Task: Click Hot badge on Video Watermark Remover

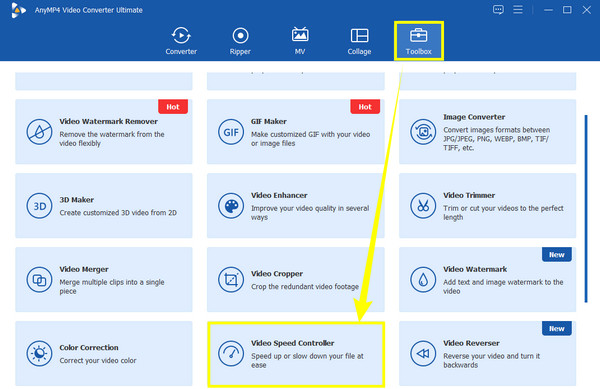Action: tap(173, 107)
